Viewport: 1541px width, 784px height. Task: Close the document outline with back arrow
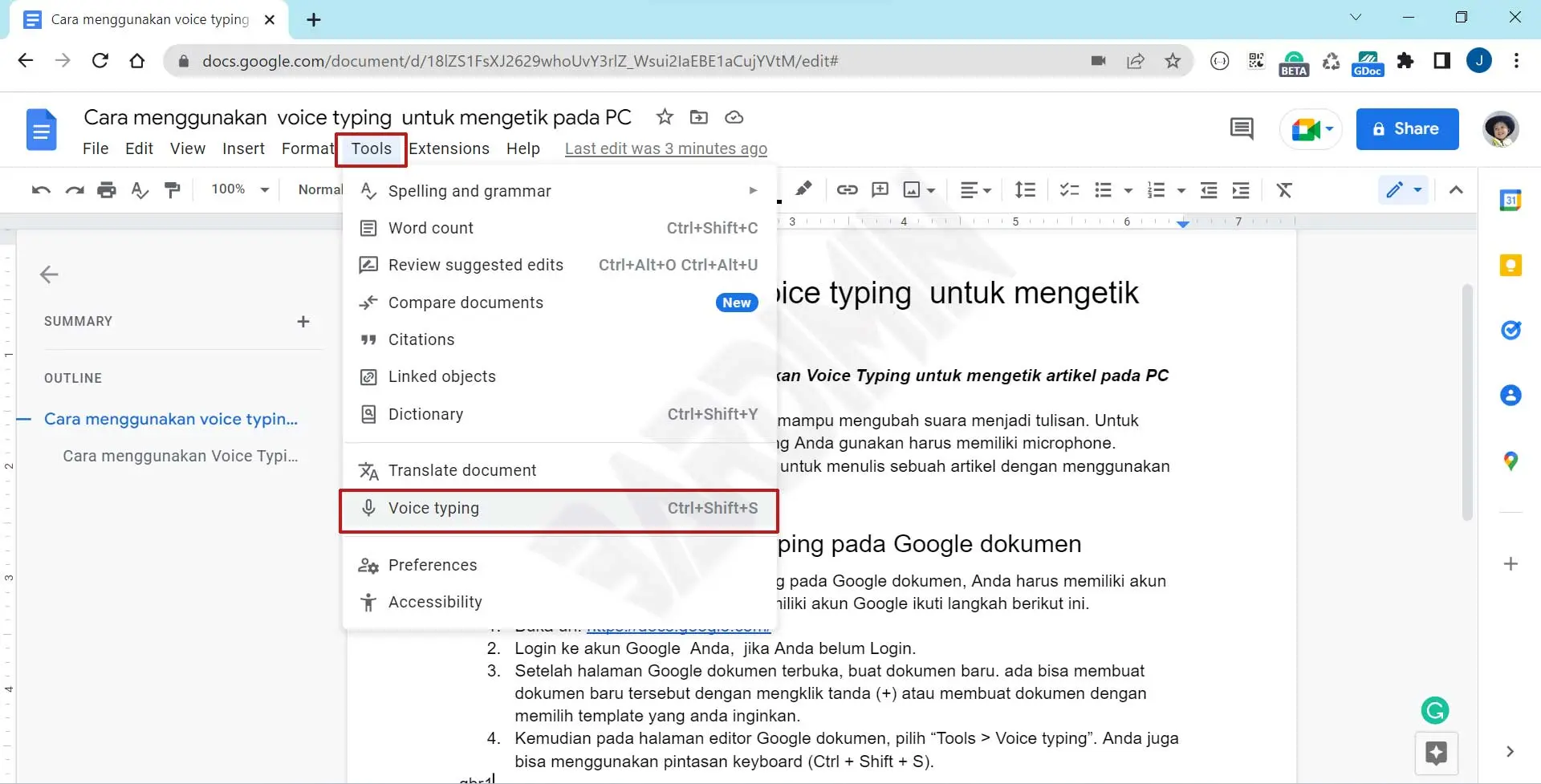pyautogui.click(x=49, y=274)
